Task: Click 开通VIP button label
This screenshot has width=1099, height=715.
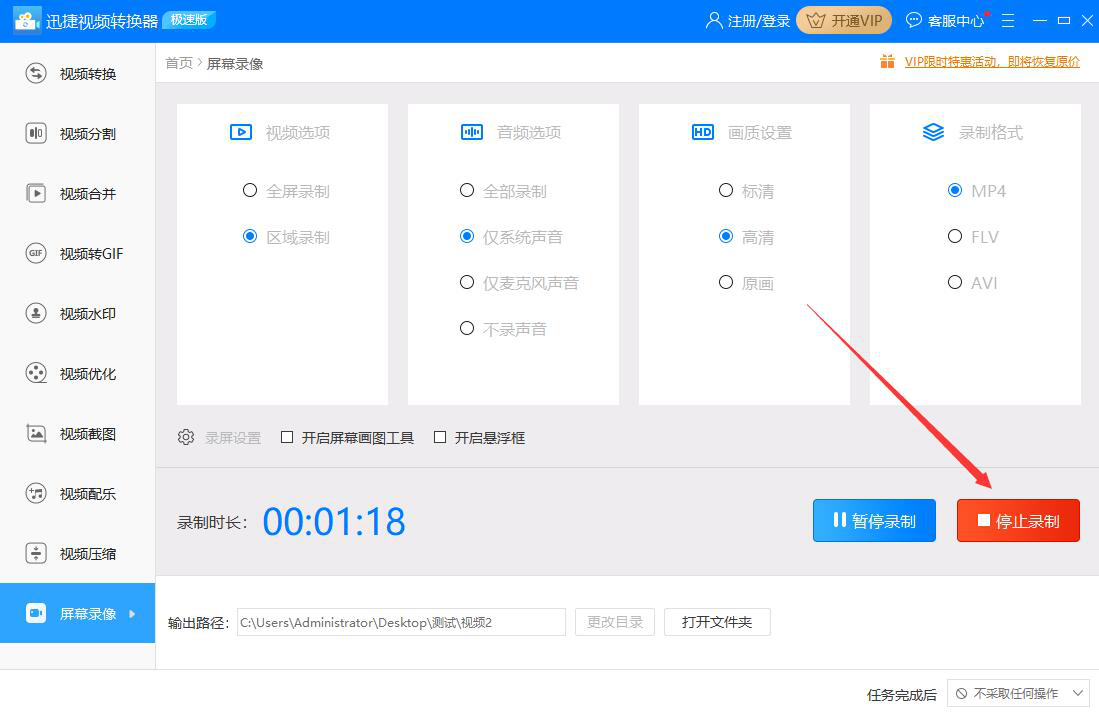Action: click(x=856, y=21)
